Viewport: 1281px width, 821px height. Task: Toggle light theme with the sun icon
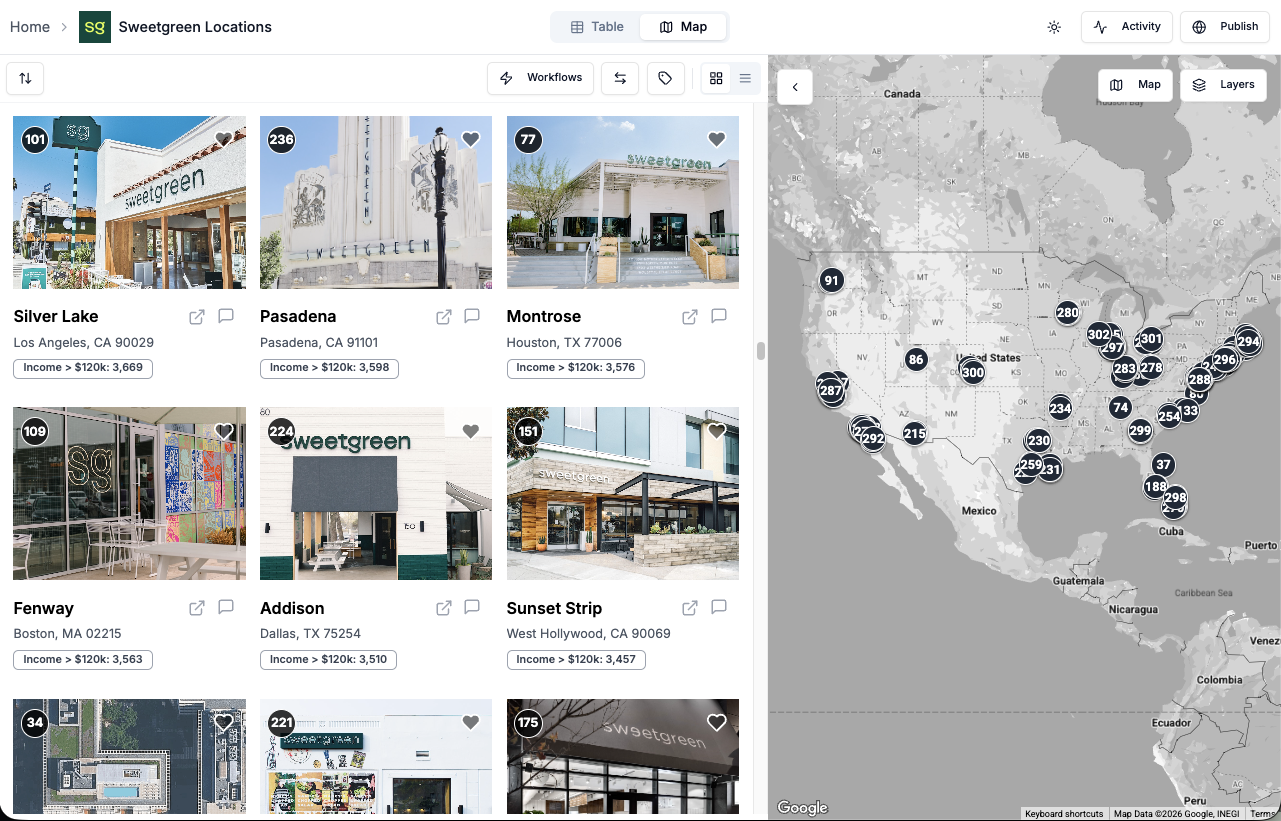pos(1054,27)
